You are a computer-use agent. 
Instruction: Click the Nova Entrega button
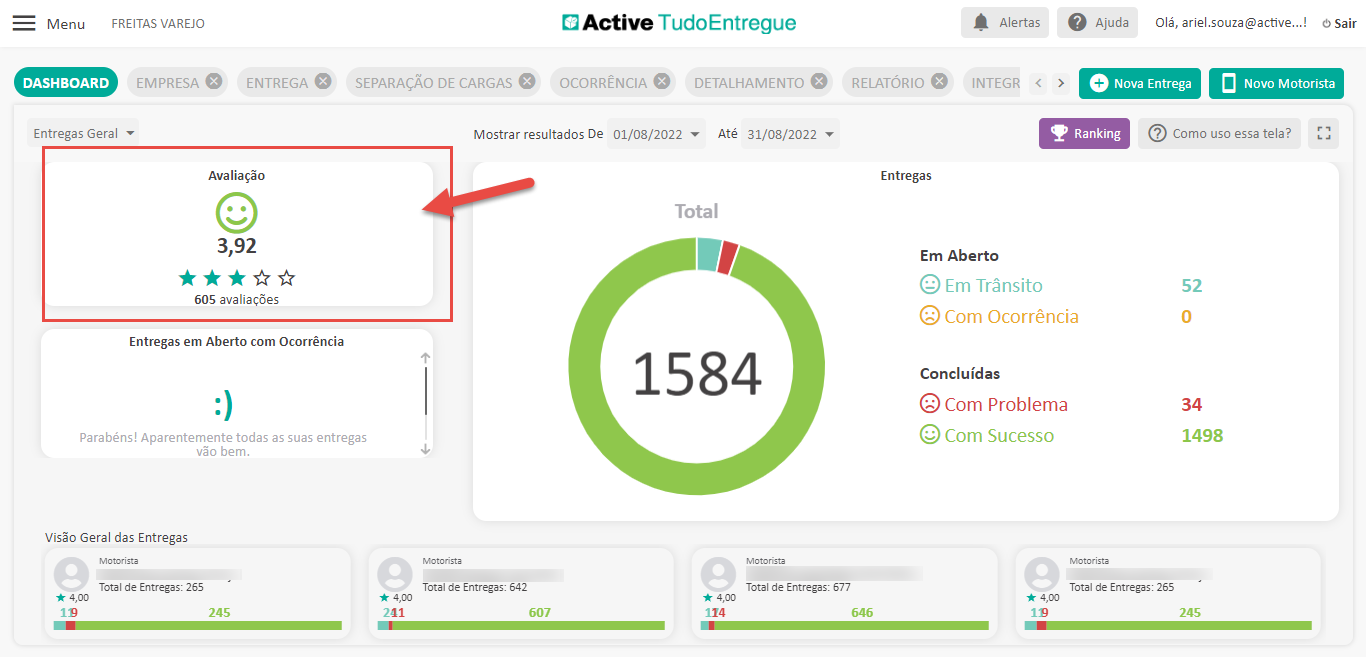coord(1140,83)
